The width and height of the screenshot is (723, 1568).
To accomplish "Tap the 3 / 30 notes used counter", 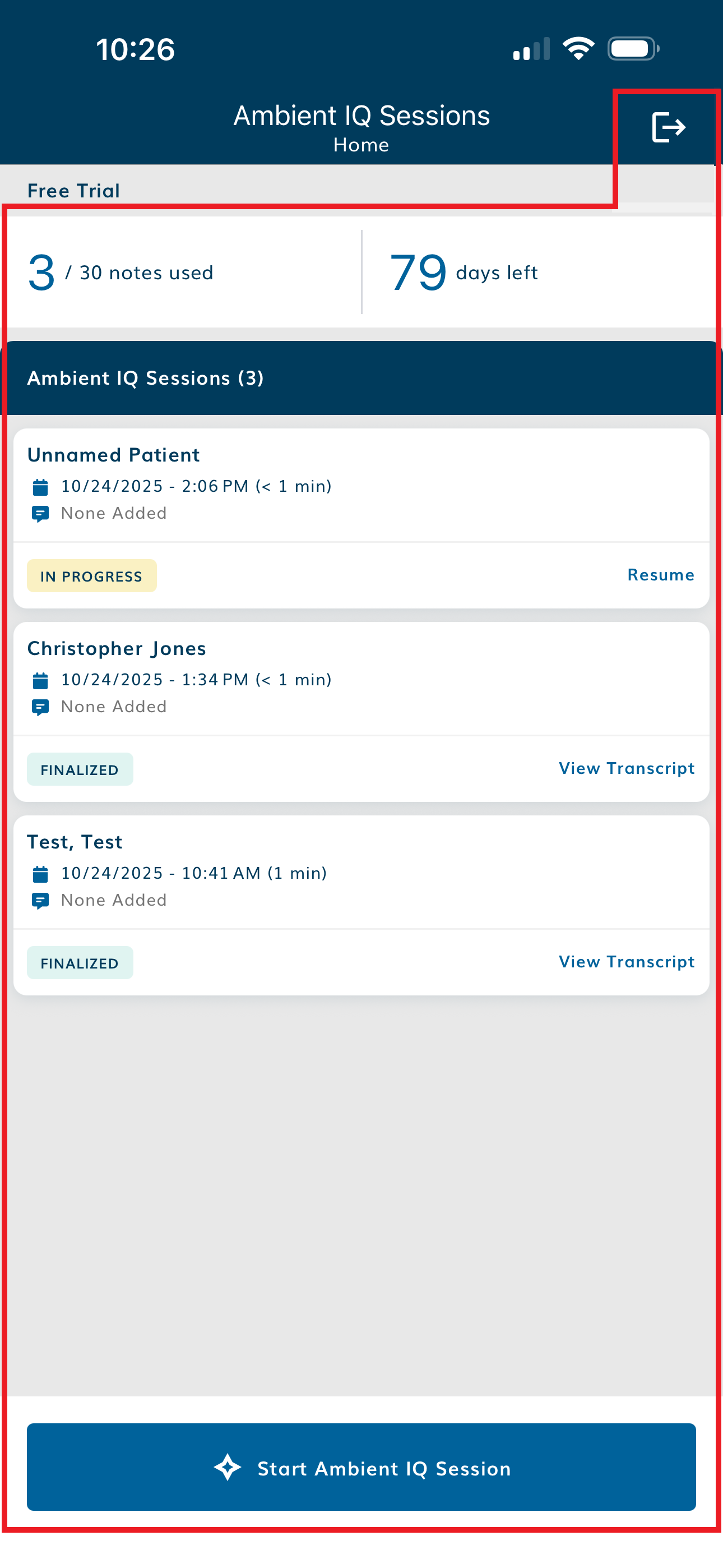I will click(121, 273).
